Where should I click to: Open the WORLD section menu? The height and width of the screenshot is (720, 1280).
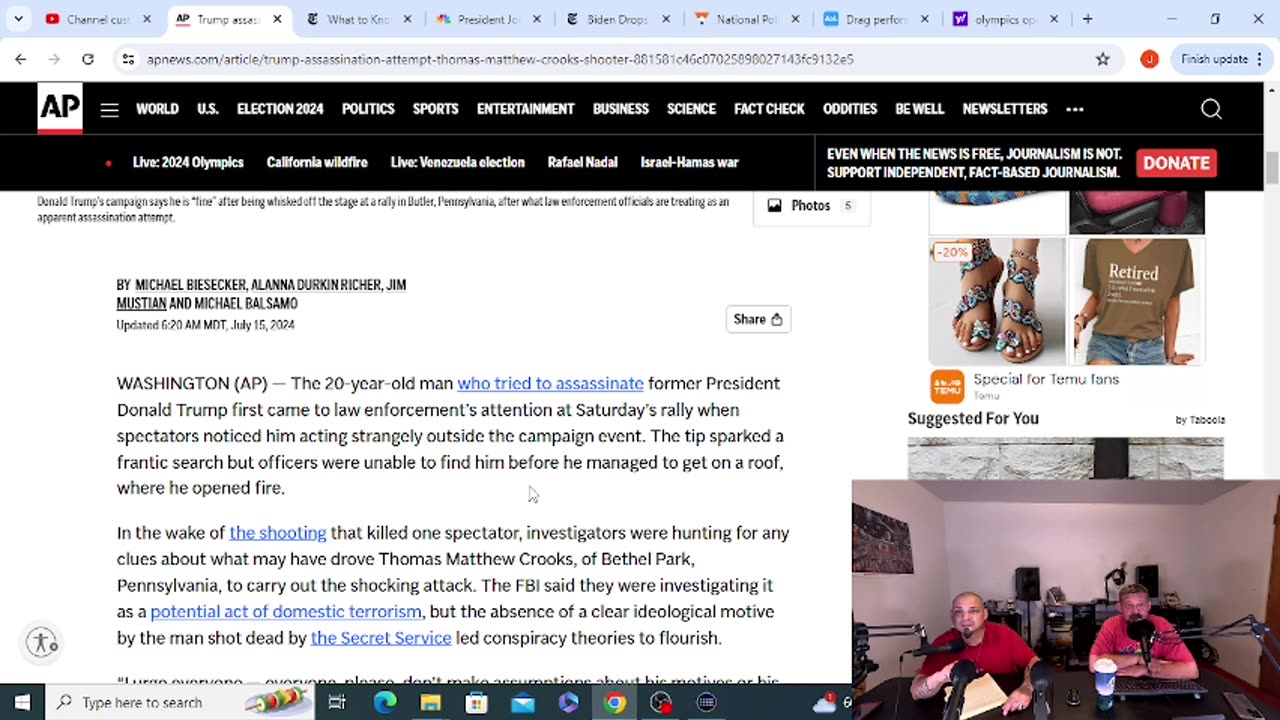pos(157,109)
